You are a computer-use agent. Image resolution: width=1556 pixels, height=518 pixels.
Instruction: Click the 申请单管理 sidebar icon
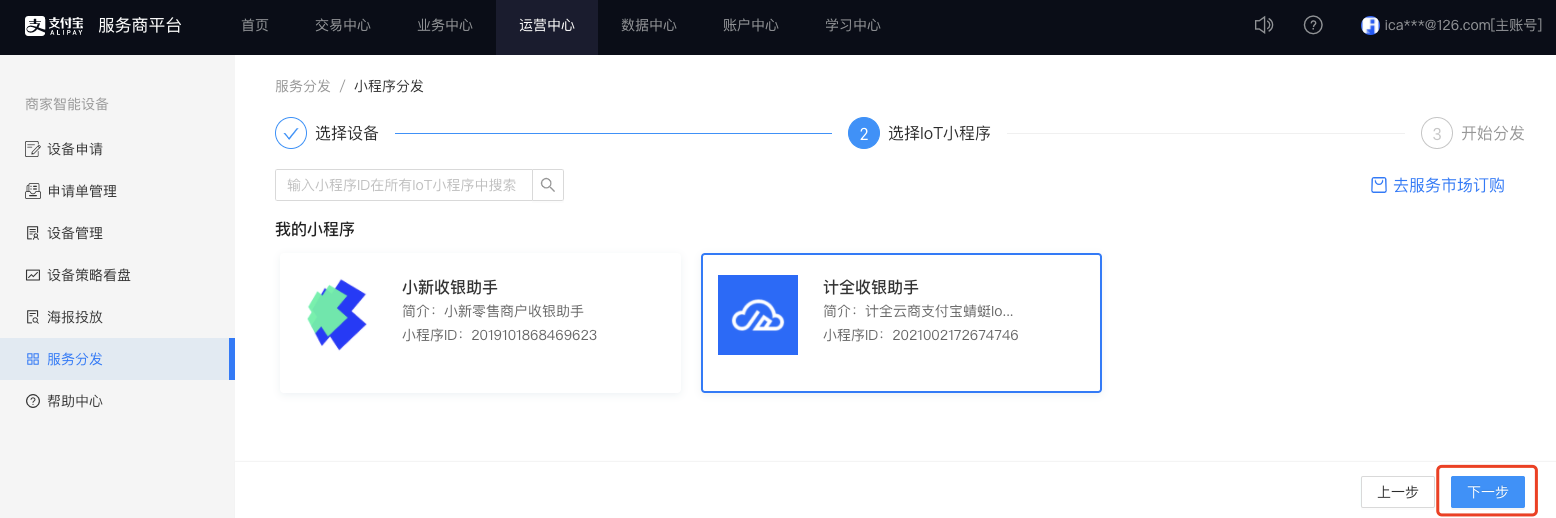33,191
